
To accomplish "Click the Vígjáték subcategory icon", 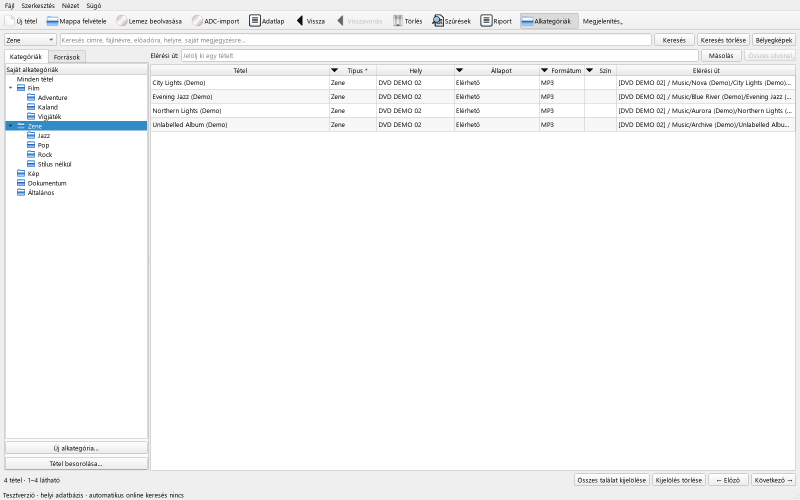I will click(x=31, y=116).
